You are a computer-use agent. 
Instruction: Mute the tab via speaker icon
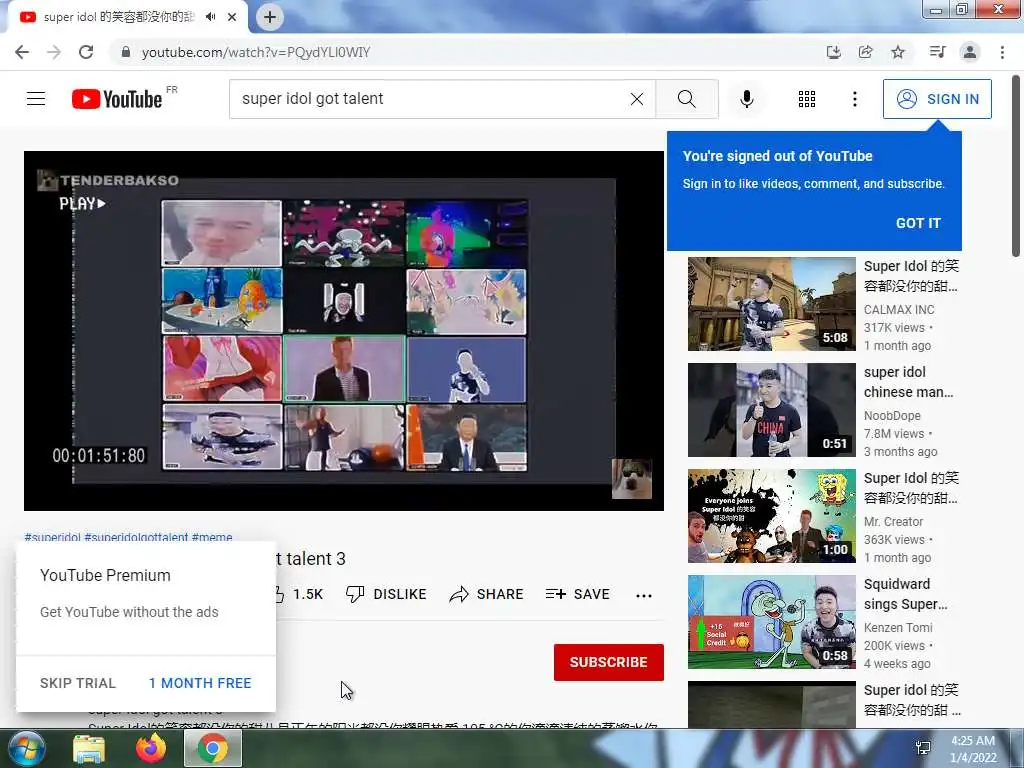coord(210,17)
